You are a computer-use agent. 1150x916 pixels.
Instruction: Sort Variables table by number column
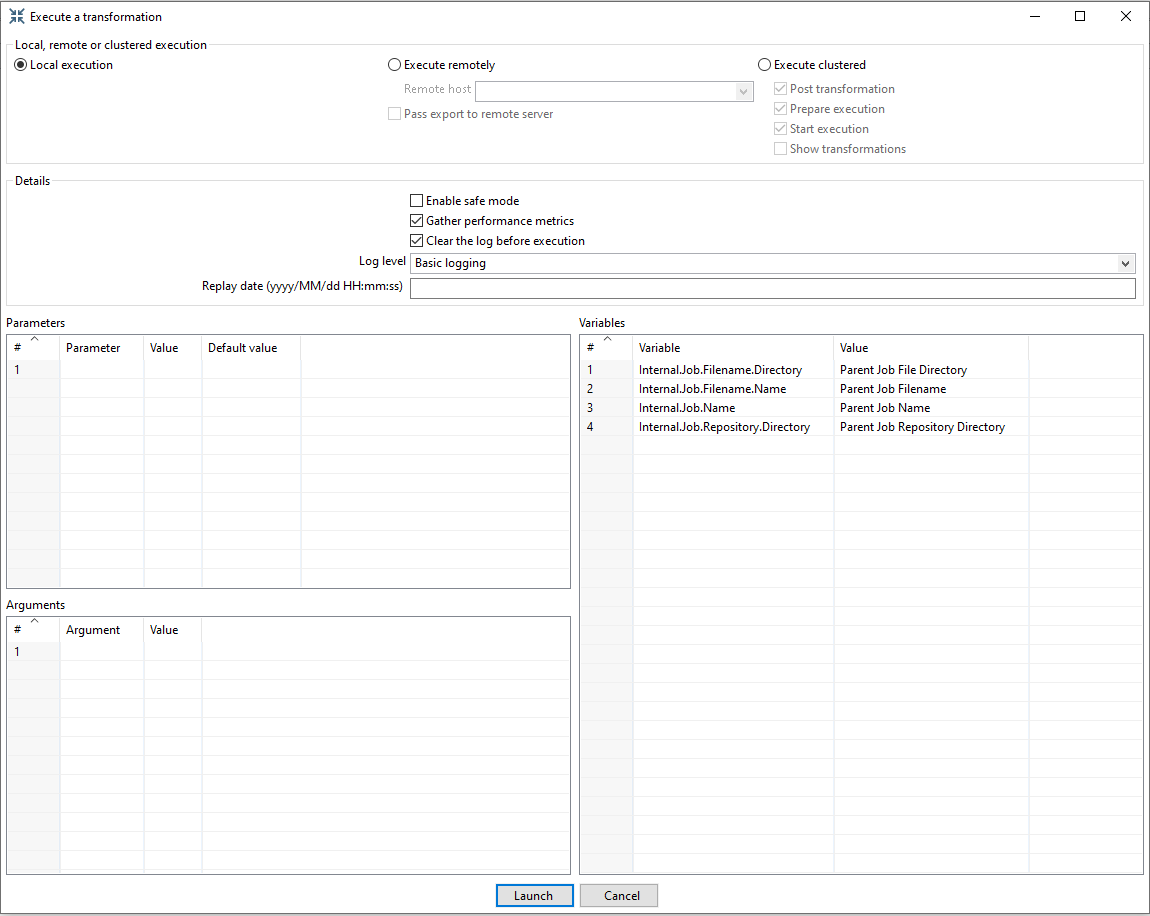click(607, 348)
